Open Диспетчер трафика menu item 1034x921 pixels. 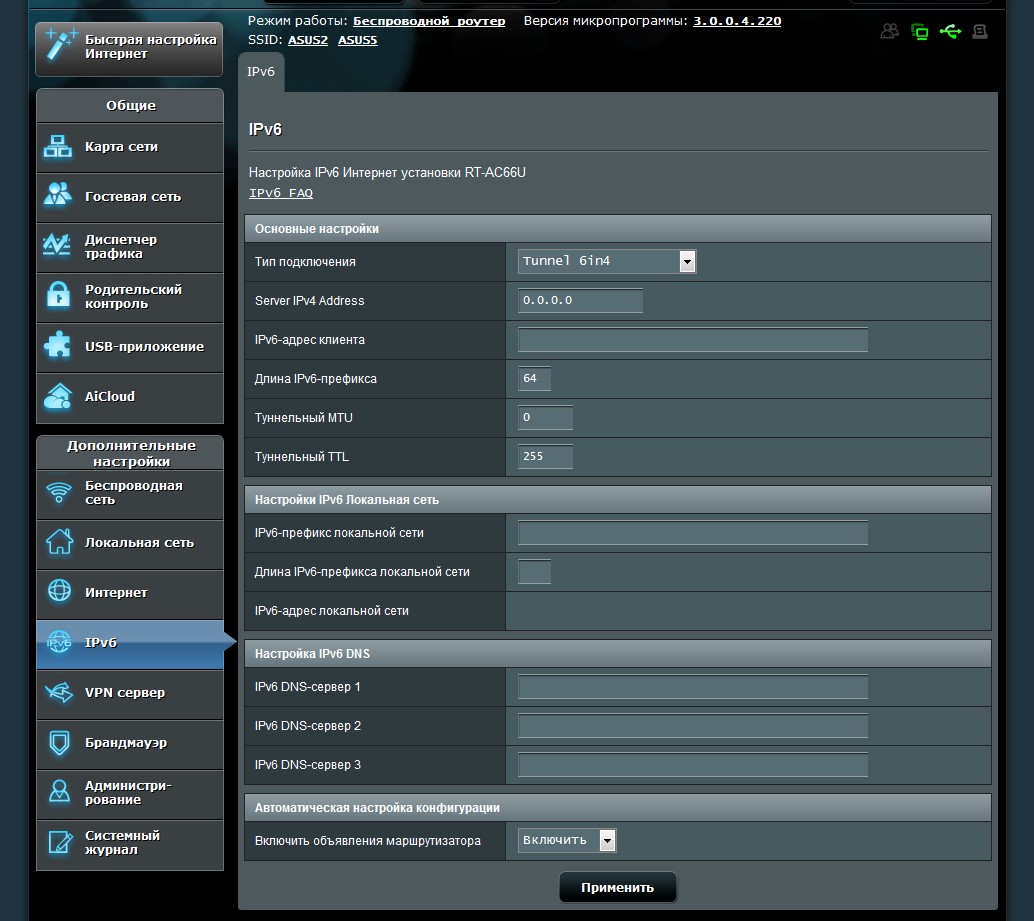(x=130, y=248)
